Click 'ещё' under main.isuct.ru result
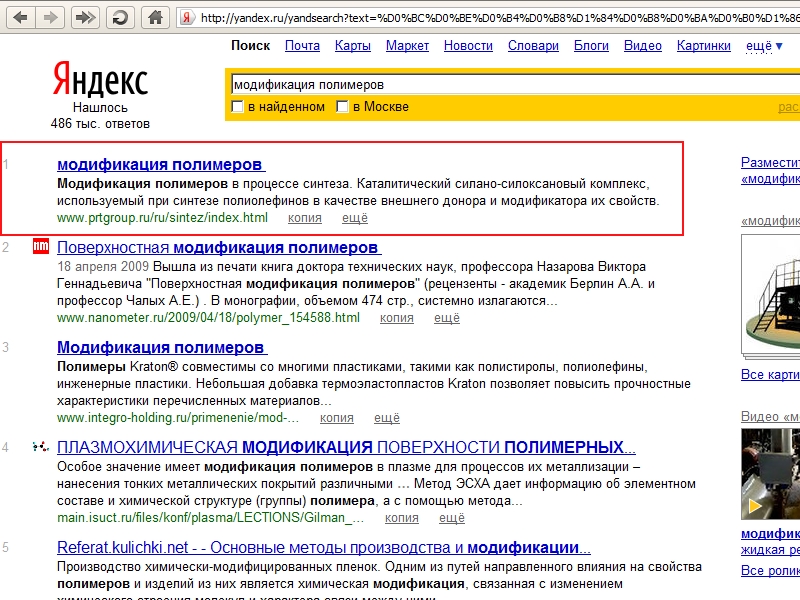This screenshot has width=800, height=600. point(452,518)
